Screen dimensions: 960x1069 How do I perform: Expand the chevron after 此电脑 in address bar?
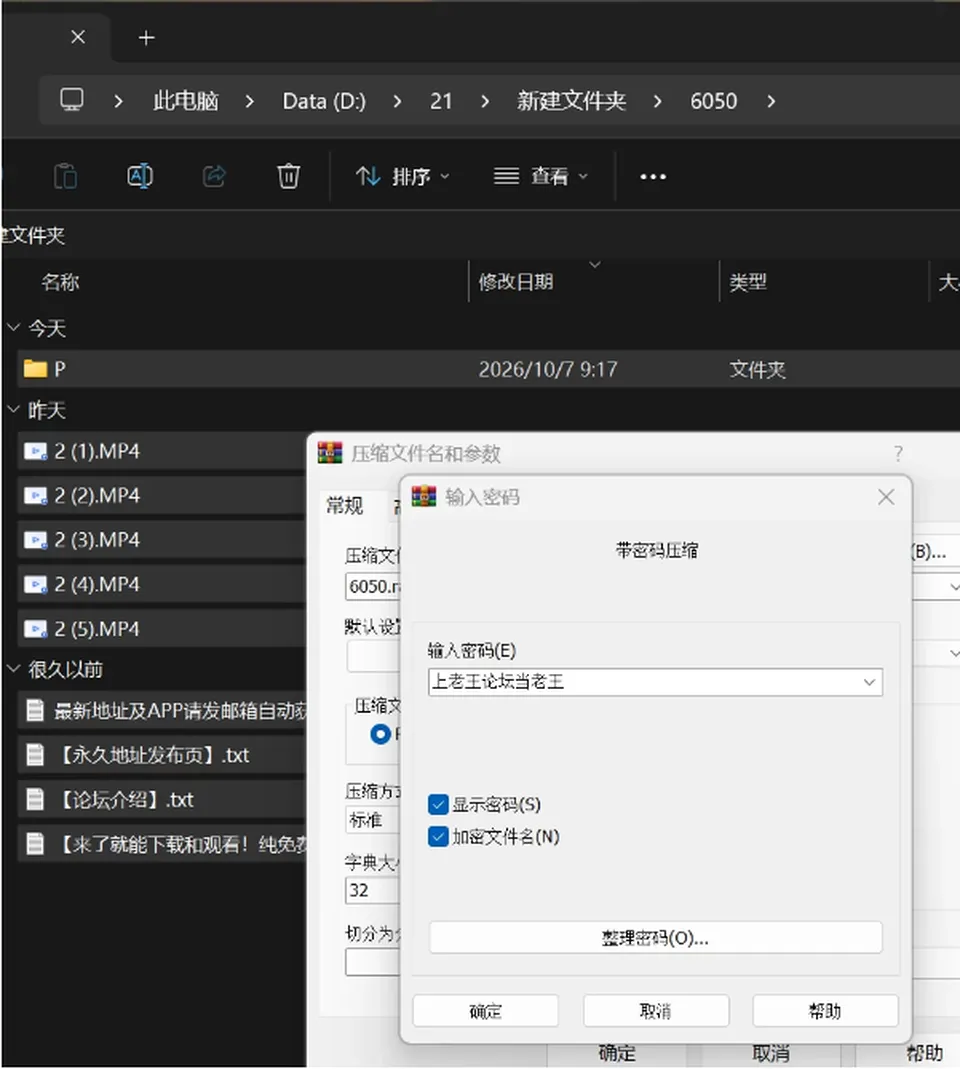(250, 102)
